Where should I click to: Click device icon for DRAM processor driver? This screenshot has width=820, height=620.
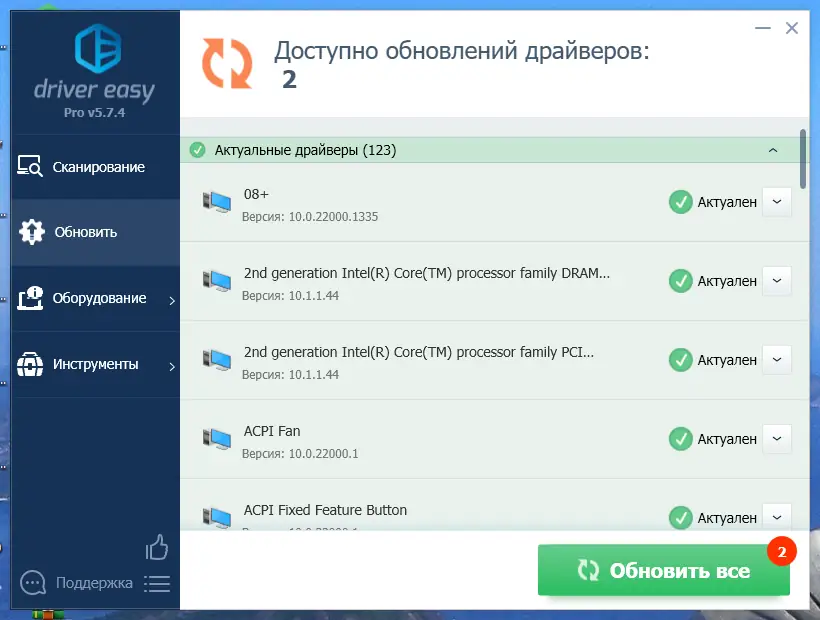tap(217, 281)
